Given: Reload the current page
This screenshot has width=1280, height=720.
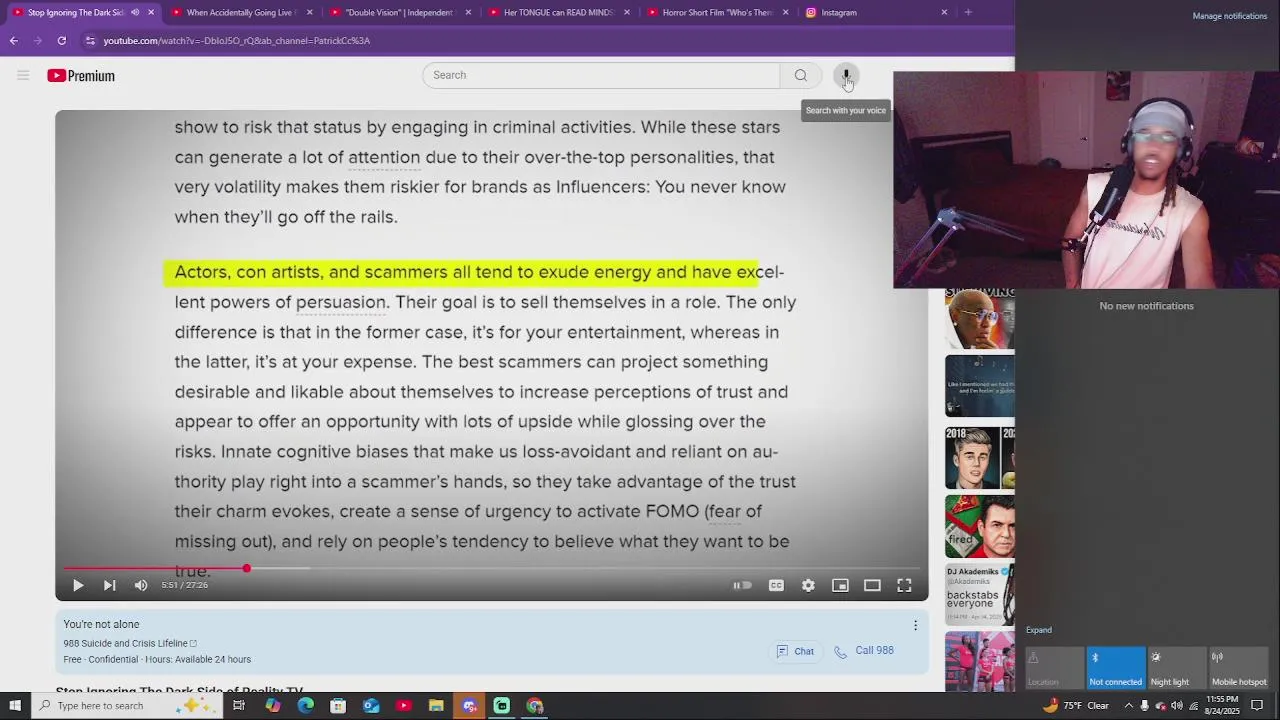Looking at the screenshot, I should pos(61,40).
